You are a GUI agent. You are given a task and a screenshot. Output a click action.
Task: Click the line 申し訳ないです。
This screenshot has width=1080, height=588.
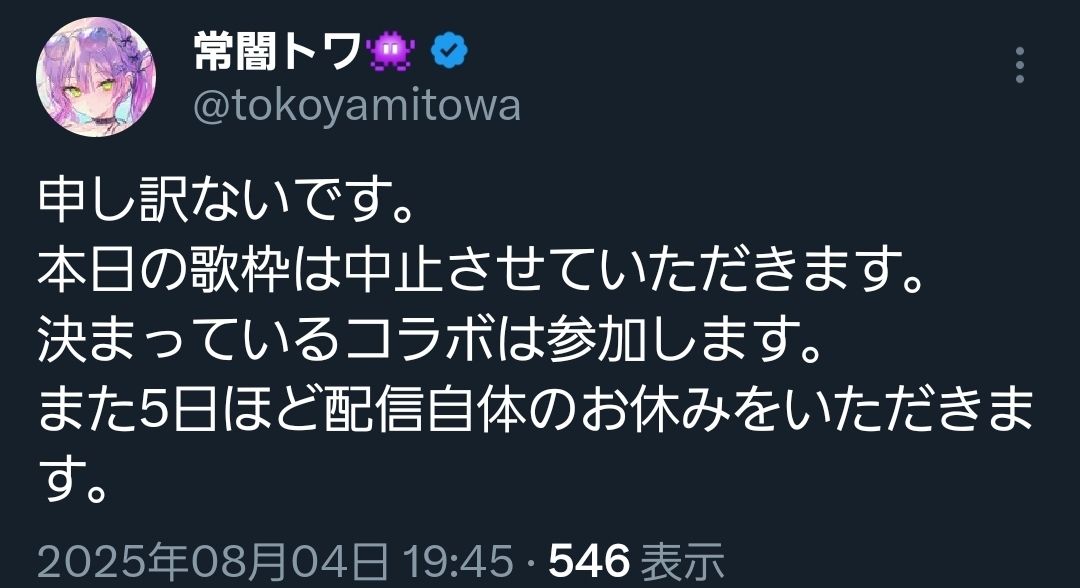226,201
